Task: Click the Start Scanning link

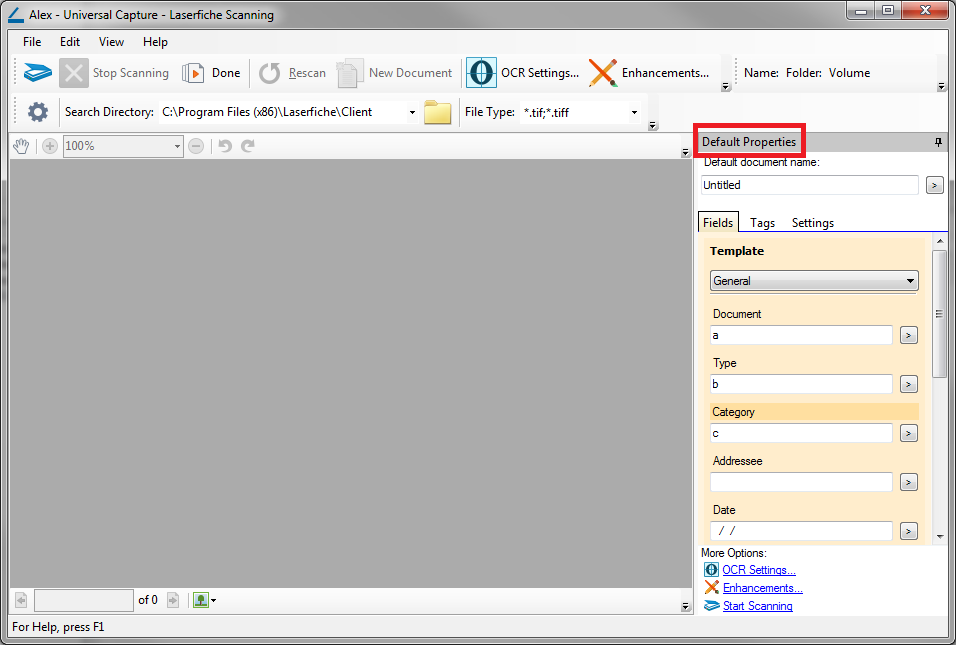Action: click(758, 606)
